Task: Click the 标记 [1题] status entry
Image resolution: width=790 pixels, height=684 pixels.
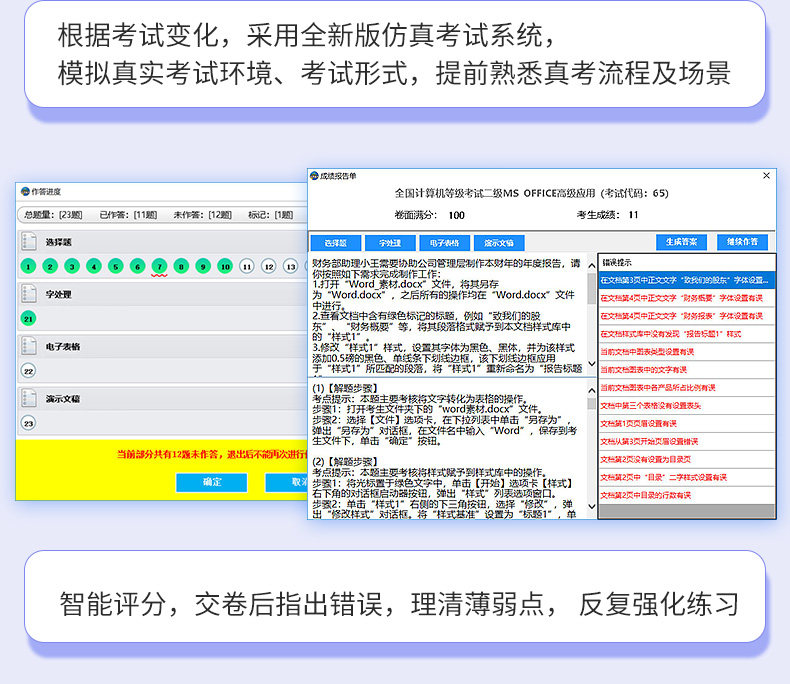Action: click(271, 215)
